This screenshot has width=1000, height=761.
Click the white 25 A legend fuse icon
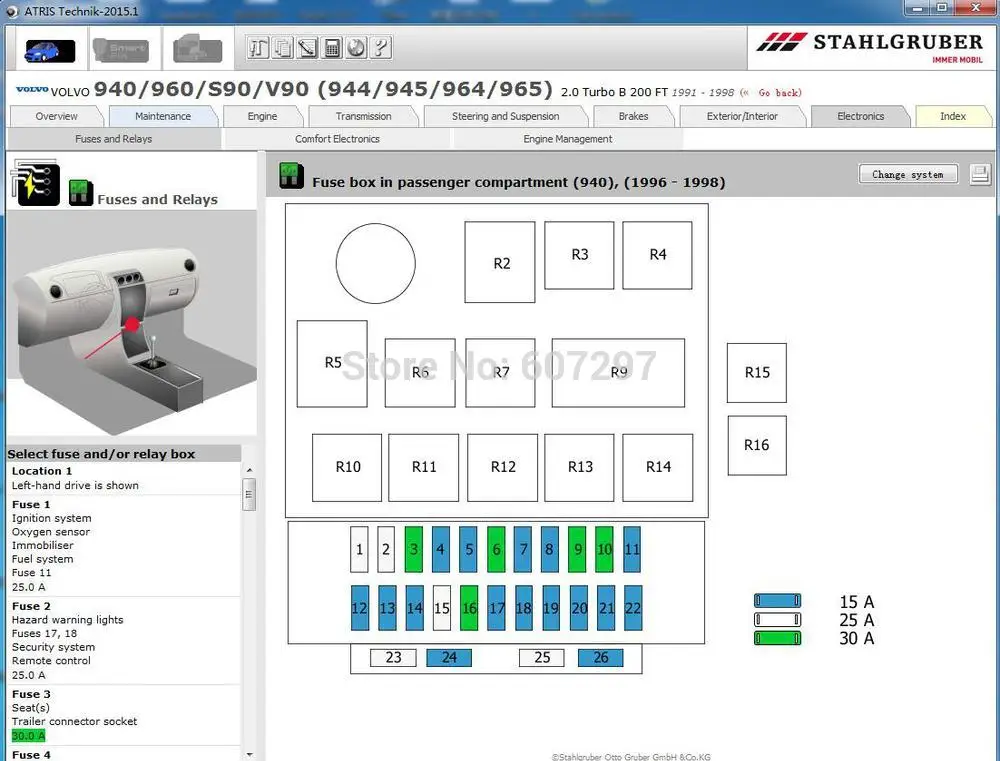click(777, 619)
